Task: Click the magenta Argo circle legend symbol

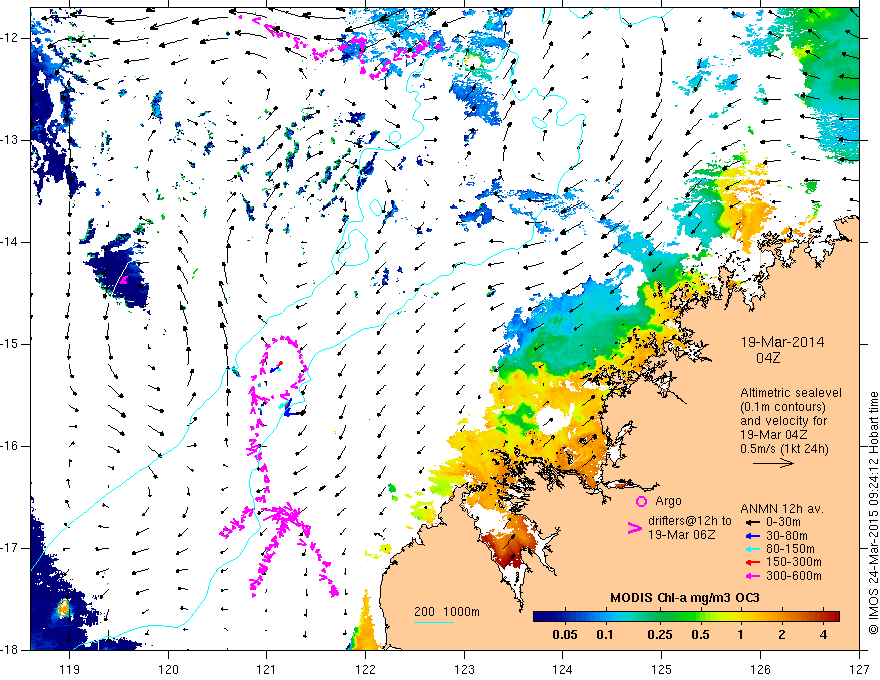Action: (x=641, y=501)
